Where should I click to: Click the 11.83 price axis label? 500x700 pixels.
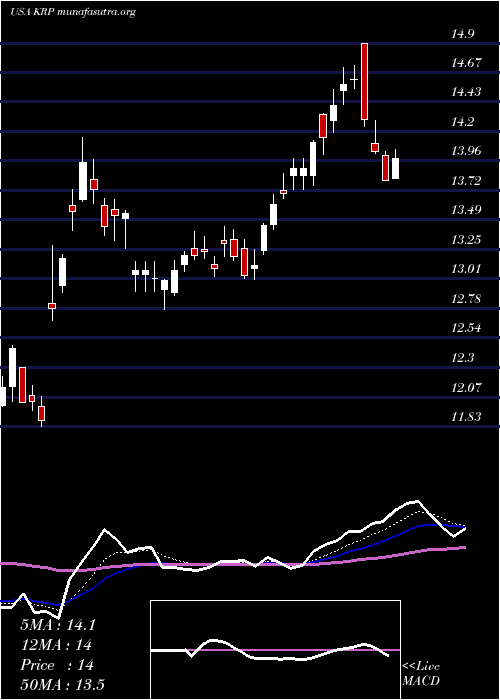coord(467,417)
